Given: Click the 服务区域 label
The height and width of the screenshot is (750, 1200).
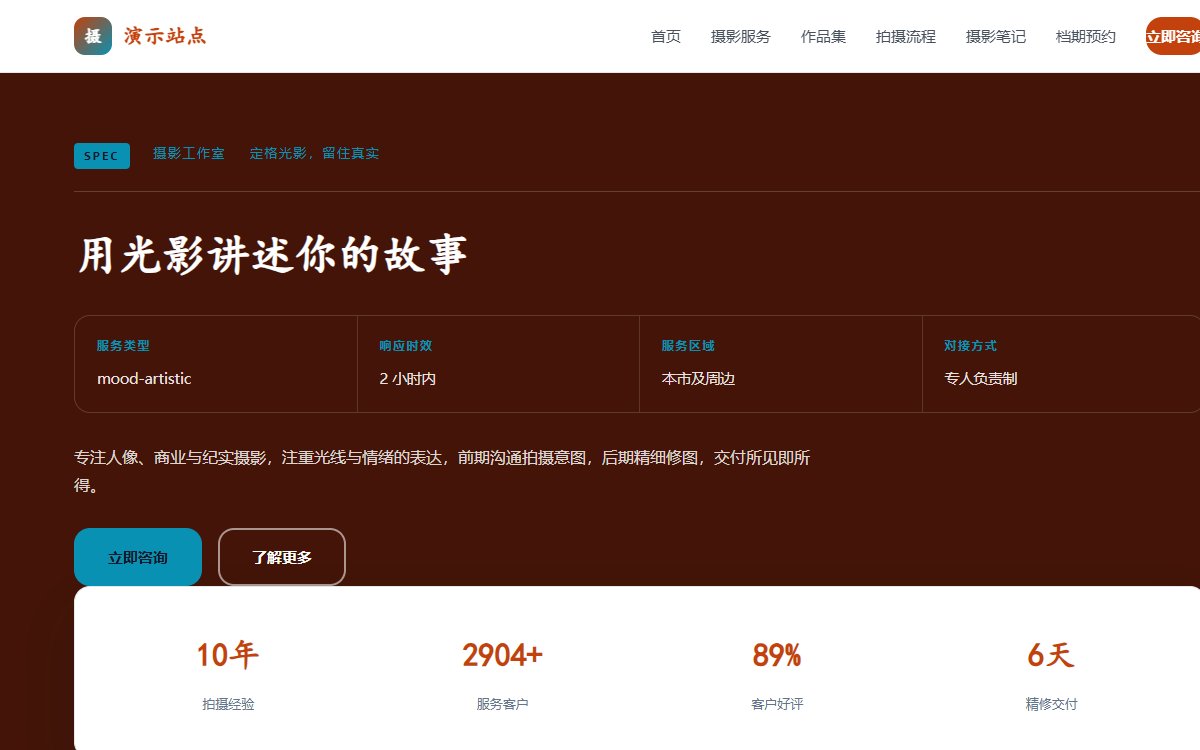Looking at the screenshot, I should click(x=688, y=346).
